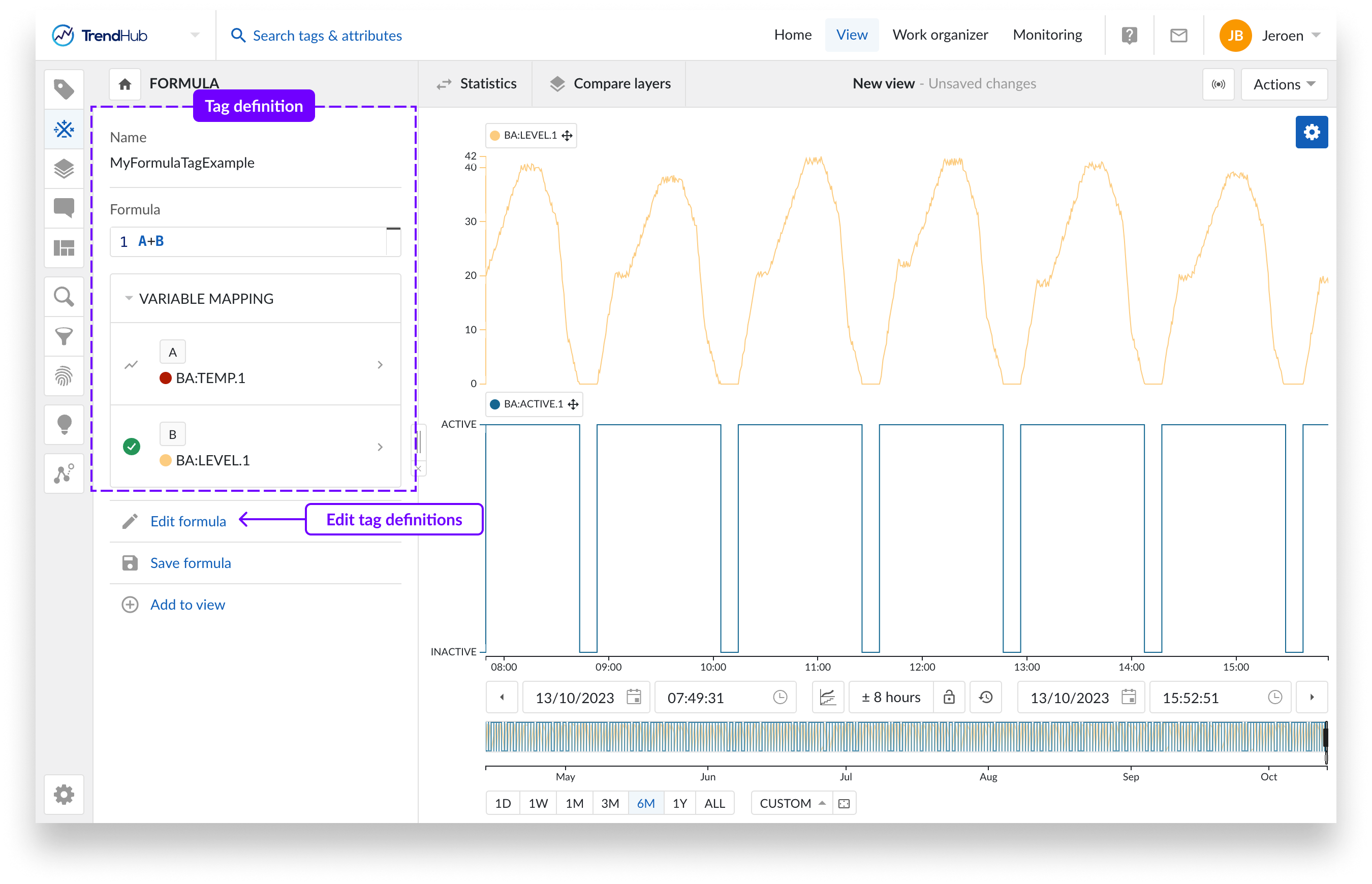Open the tag builder snowflake icon
1372x884 pixels.
point(64,129)
